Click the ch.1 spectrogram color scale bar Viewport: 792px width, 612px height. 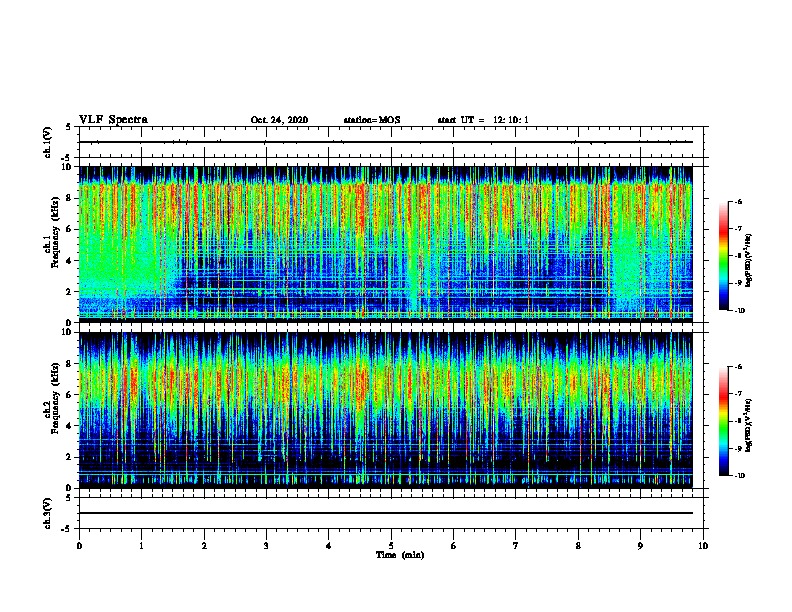tap(723, 256)
